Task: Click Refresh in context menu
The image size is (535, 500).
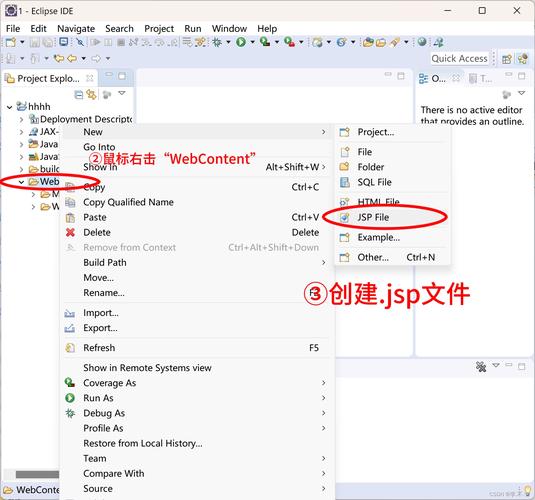Action: coord(197,348)
